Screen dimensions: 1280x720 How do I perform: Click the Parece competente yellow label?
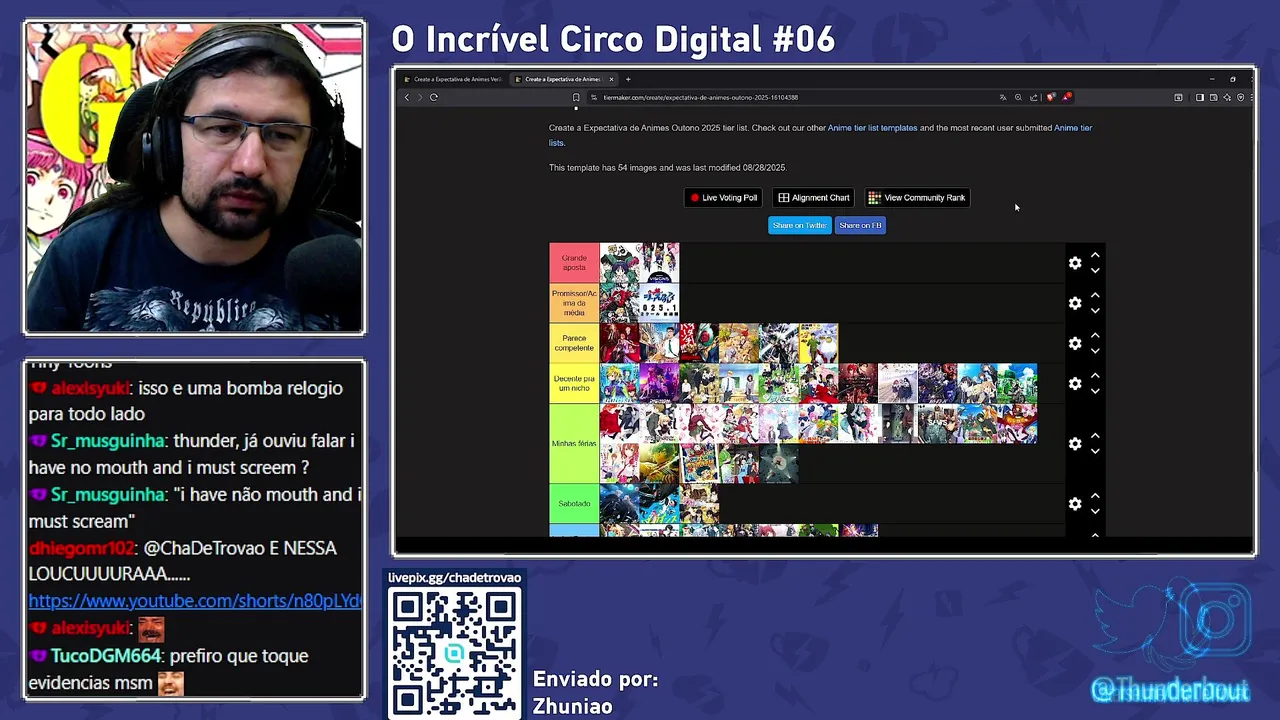(x=574, y=343)
